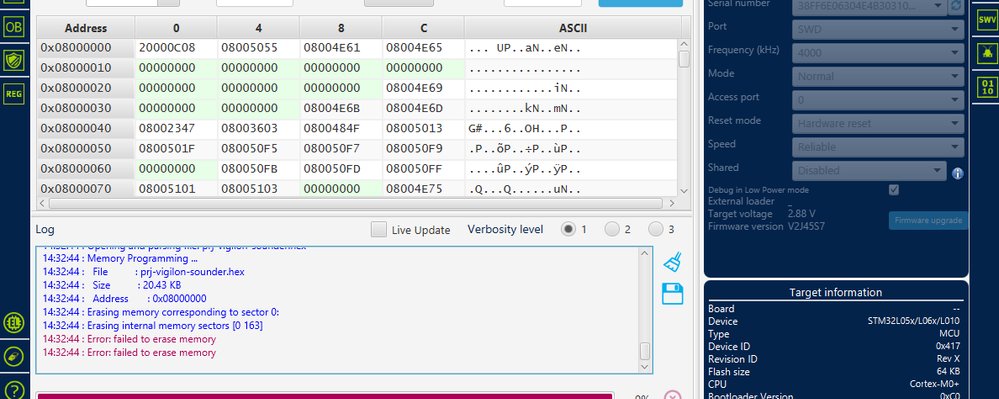The height and width of the screenshot is (399, 999).
Task: Click the red progress bar
Action: (325, 396)
